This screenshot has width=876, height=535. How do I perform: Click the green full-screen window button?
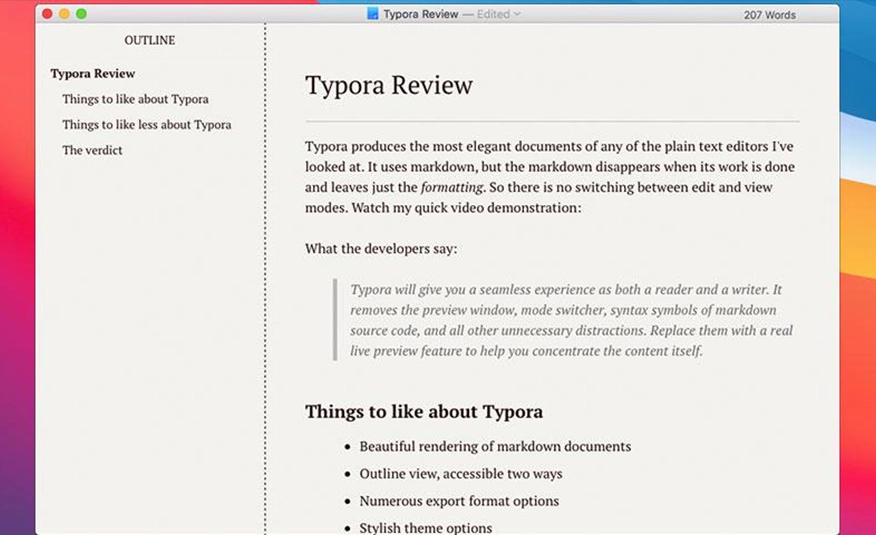tap(82, 13)
